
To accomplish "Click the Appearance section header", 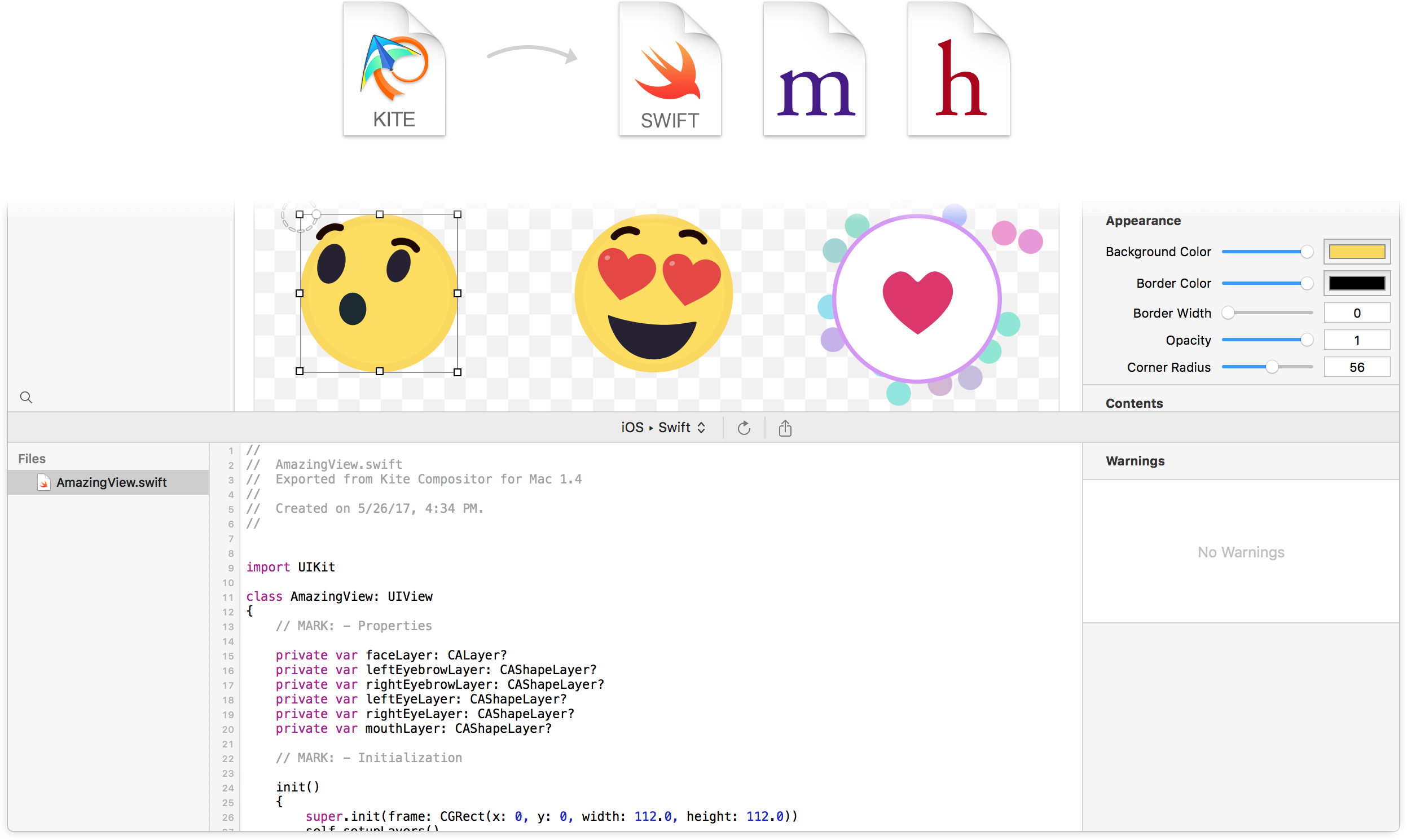I will coord(1142,221).
